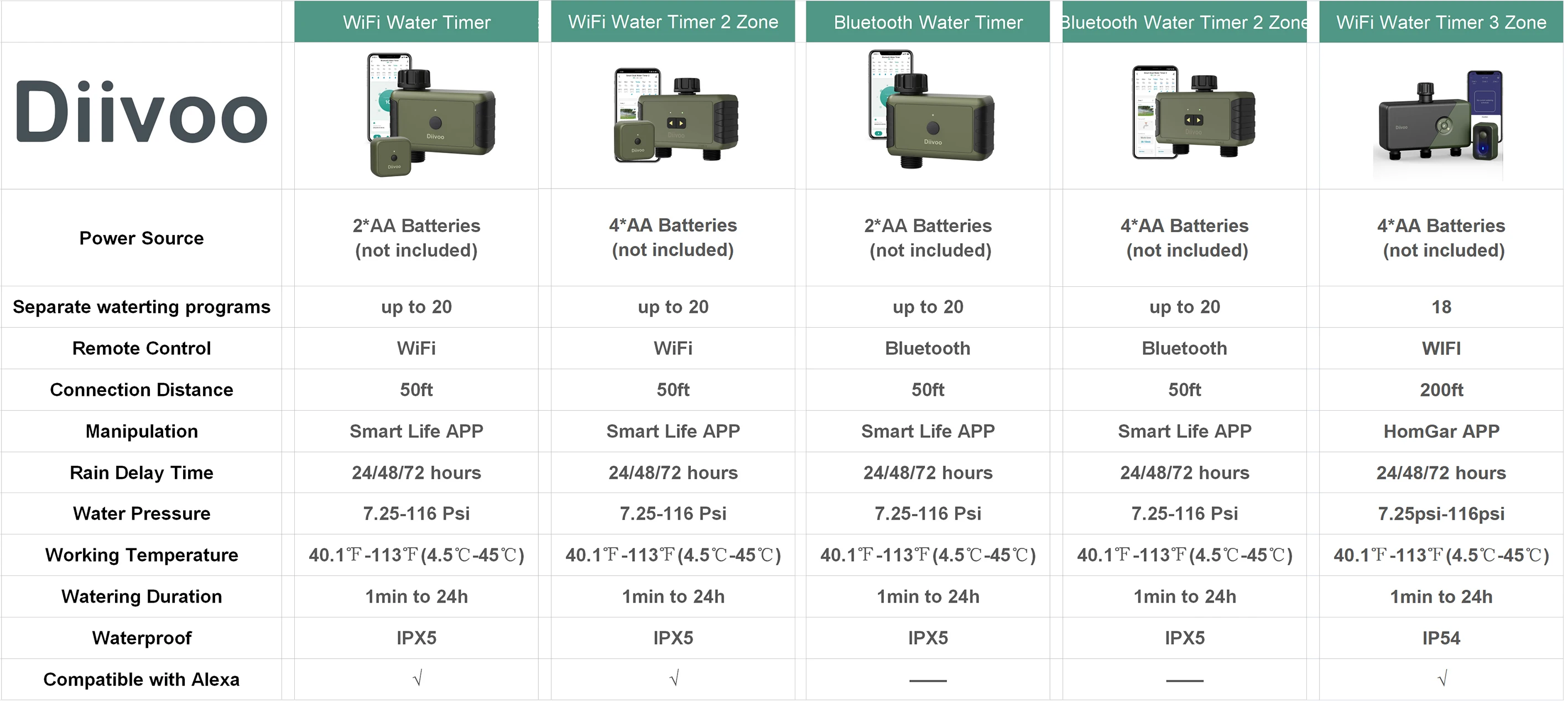Screen dimensions: 1568x702
Task: Click the 200ft connection distance value
Action: pos(1442,390)
